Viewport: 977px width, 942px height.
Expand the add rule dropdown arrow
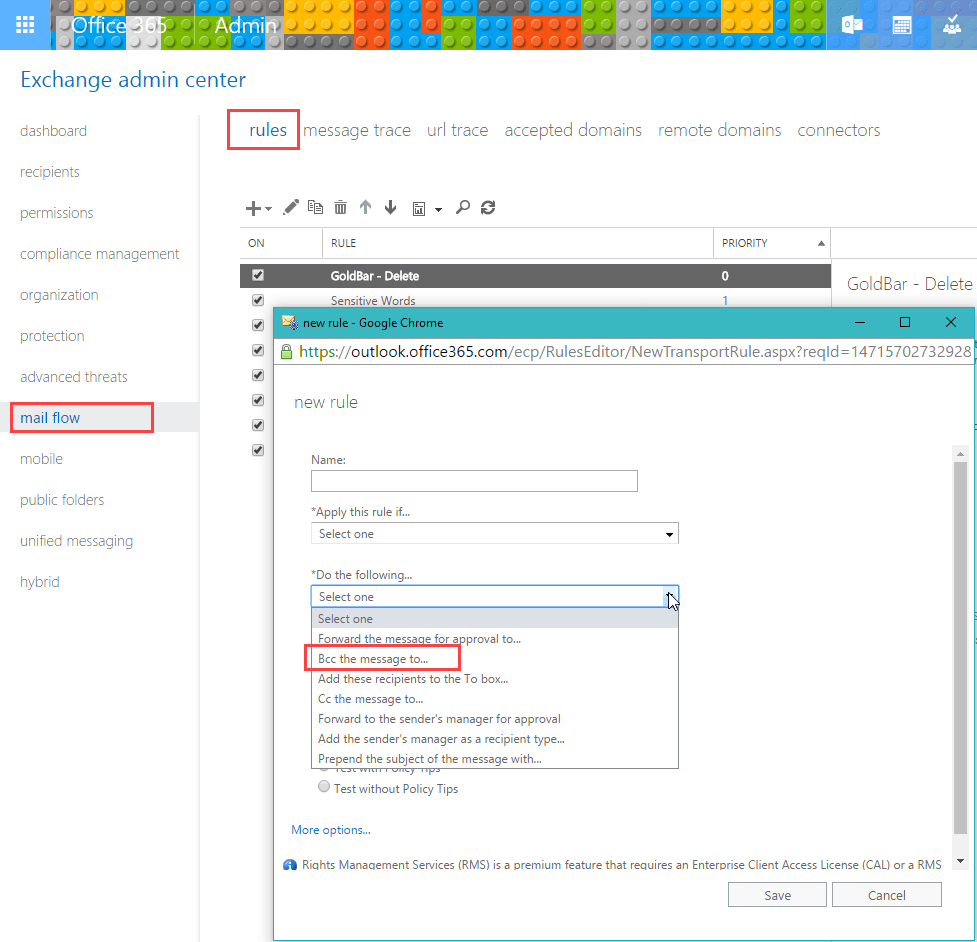(269, 209)
